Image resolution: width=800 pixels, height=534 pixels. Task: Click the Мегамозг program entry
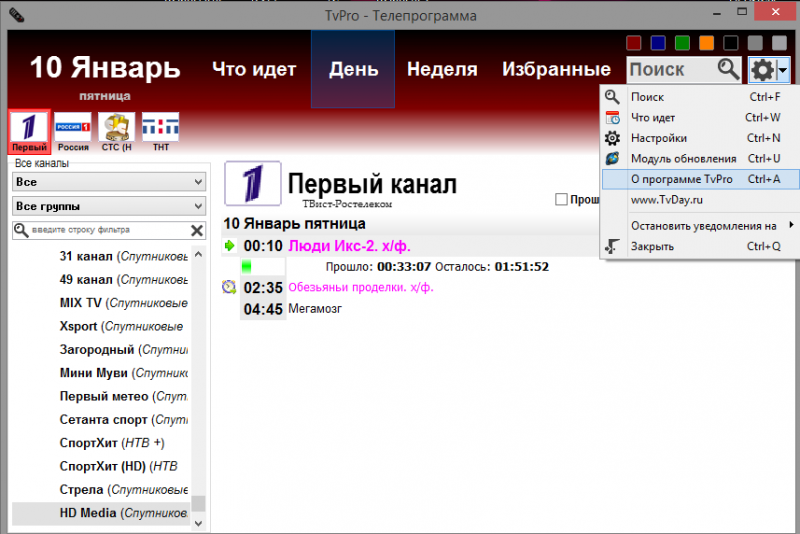[x=315, y=309]
